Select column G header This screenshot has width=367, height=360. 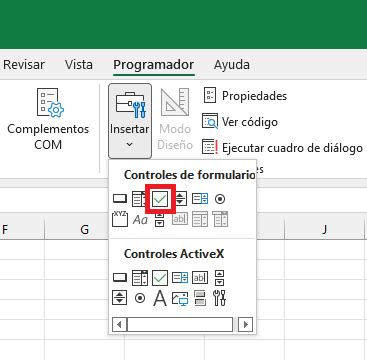coord(84,230)
